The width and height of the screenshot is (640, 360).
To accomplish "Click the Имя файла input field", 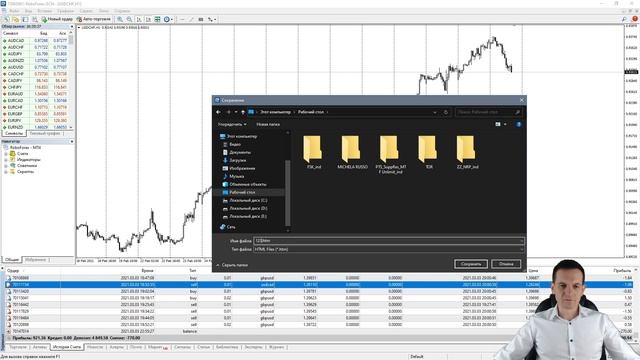I will (x=388, y=241).
